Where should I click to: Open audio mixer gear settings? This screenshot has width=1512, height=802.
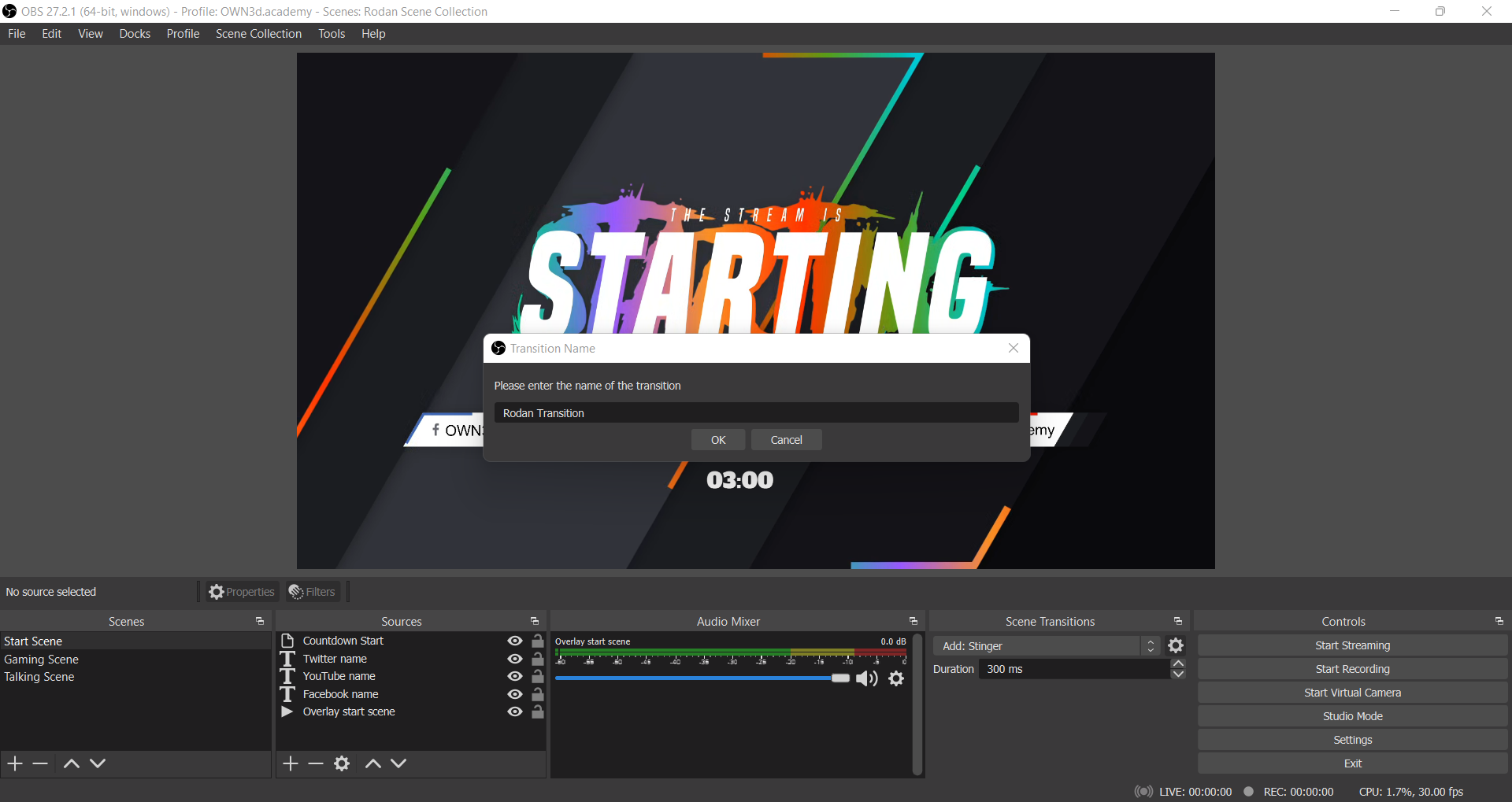[896, 678]
